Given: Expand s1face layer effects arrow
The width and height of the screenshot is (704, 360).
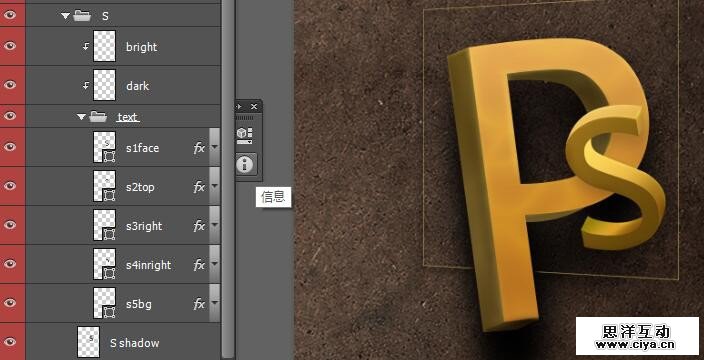Looking at the screenshot, I should coord(215,147).
